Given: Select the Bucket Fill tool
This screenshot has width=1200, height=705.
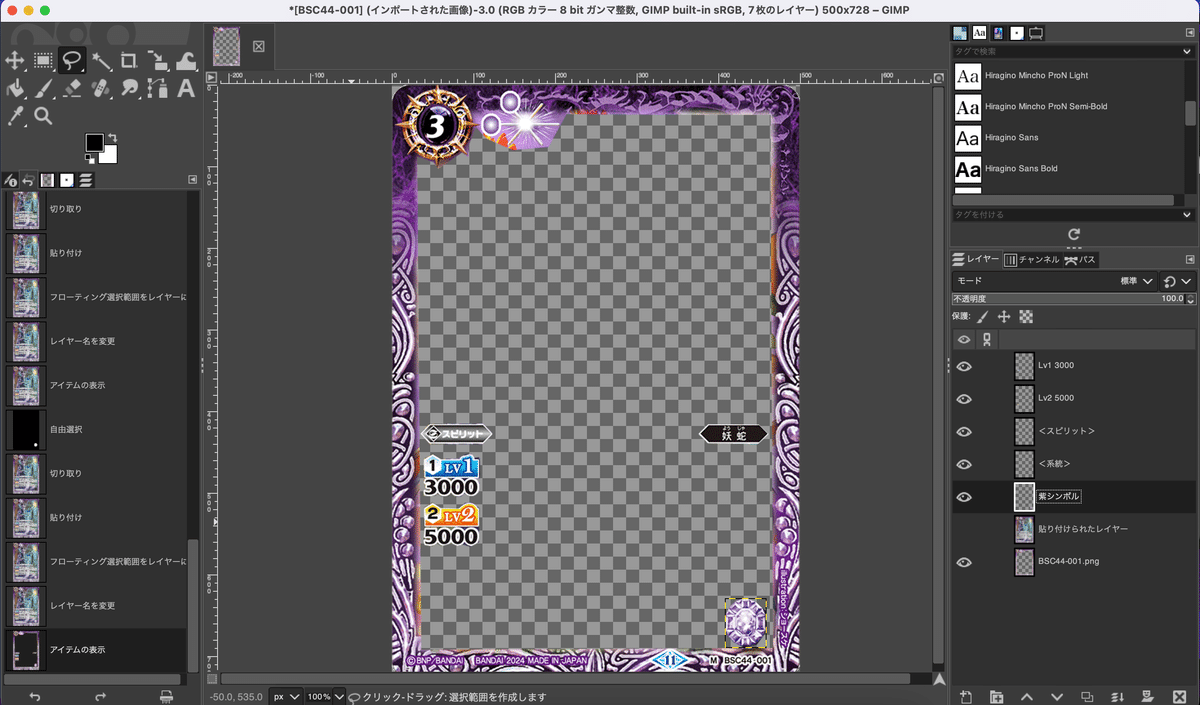Looking at the screenshot, I should tap(15, 89).
